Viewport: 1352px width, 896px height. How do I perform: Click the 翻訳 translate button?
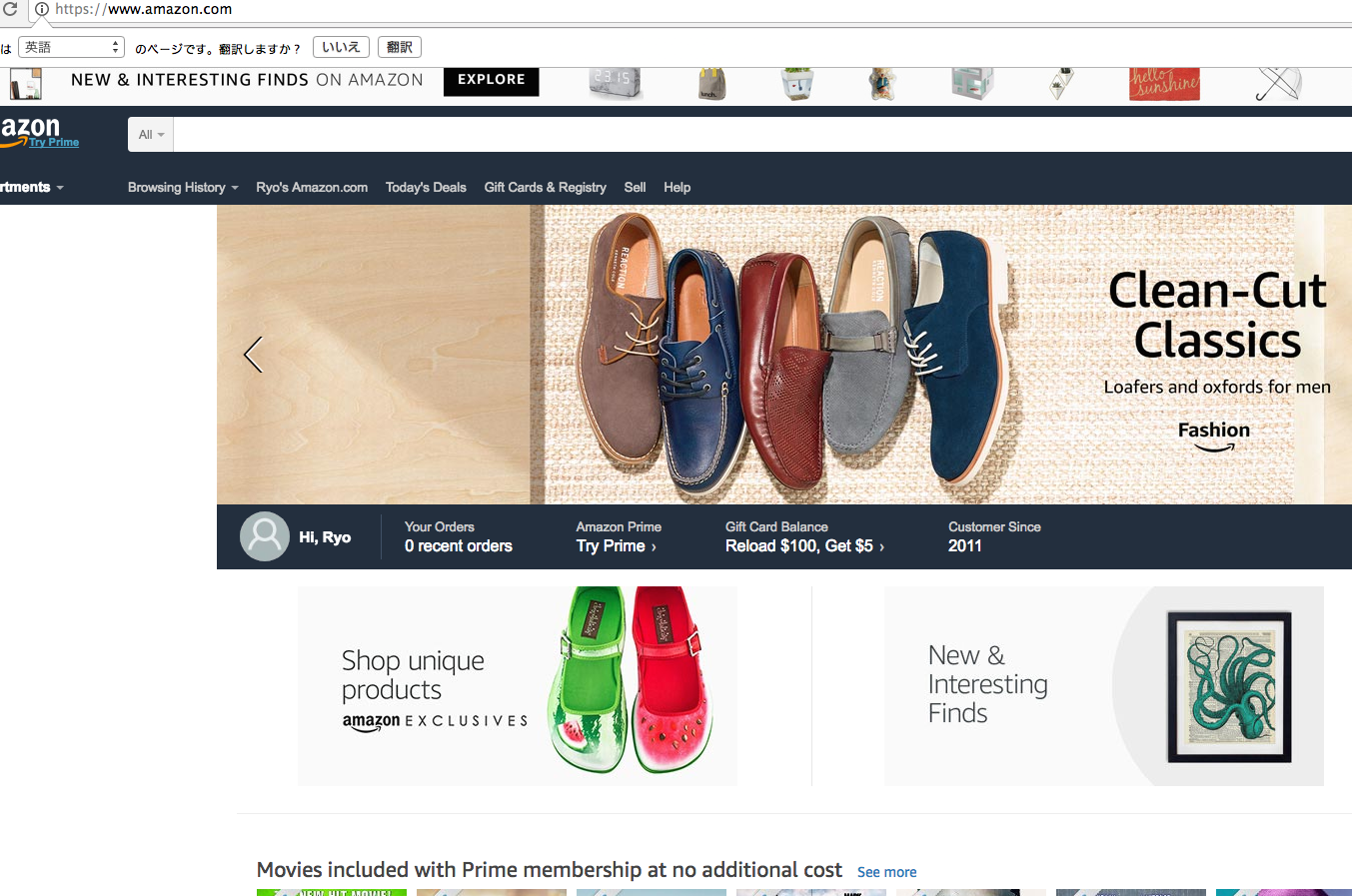pos(400,47)
